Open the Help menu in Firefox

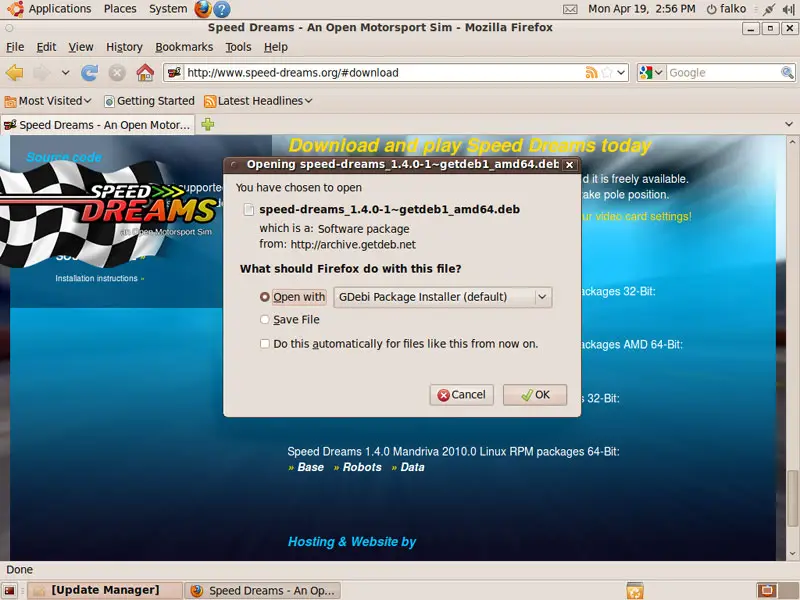[276, 47]
